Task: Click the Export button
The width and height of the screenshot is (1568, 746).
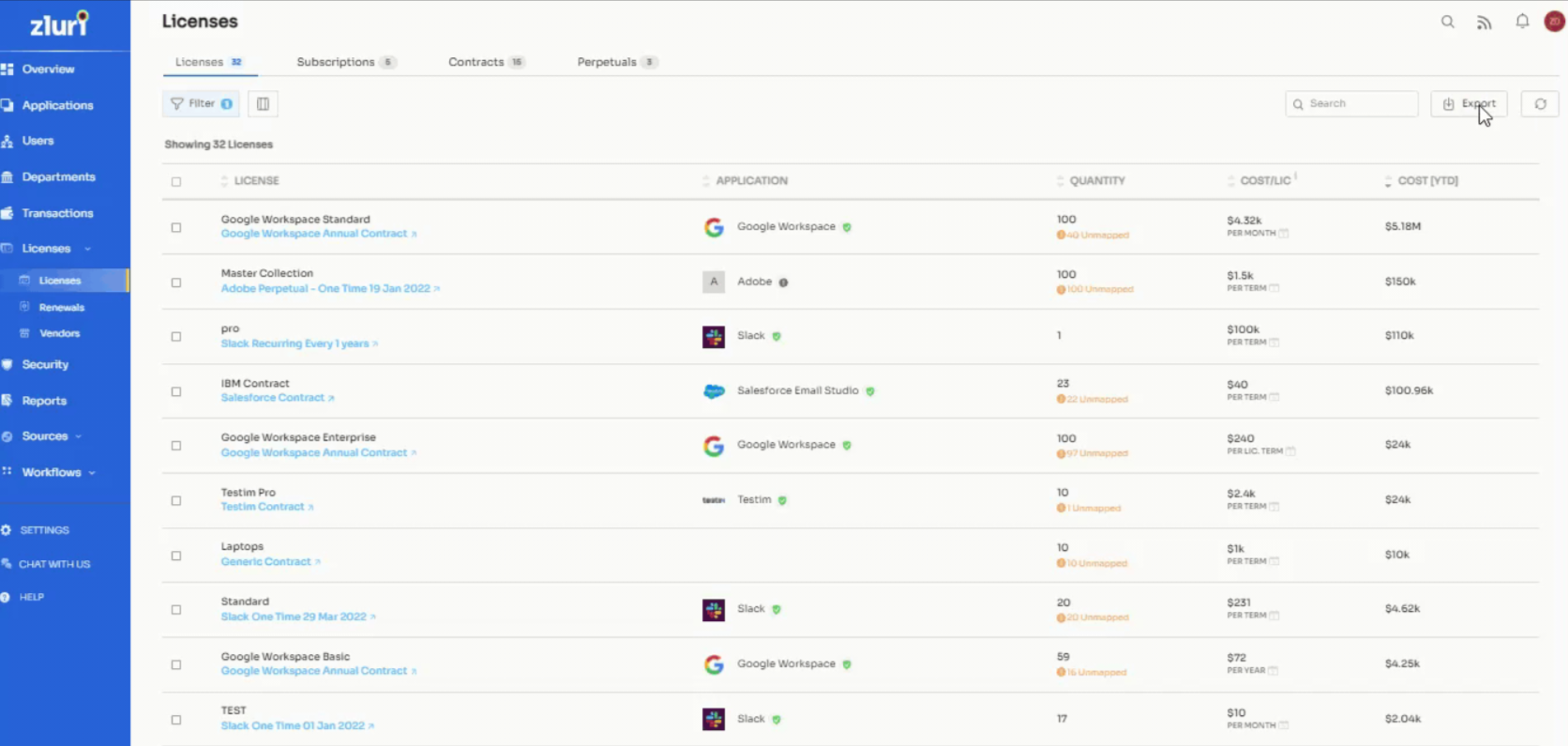Action: tap(1469, 104)
